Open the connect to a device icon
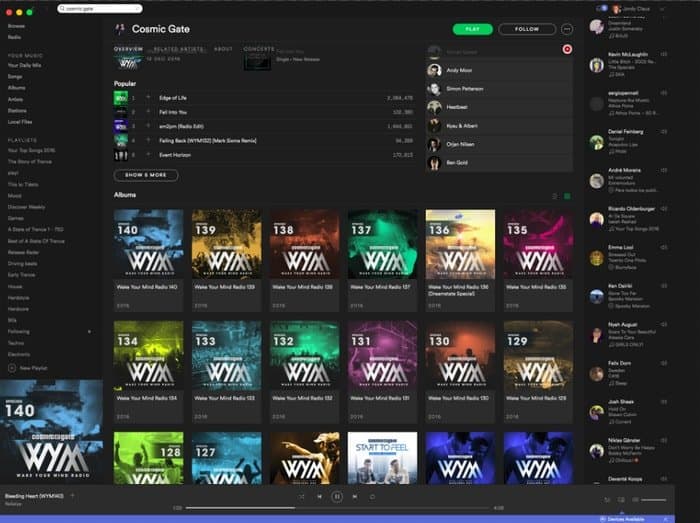 [x=621, y=500]
